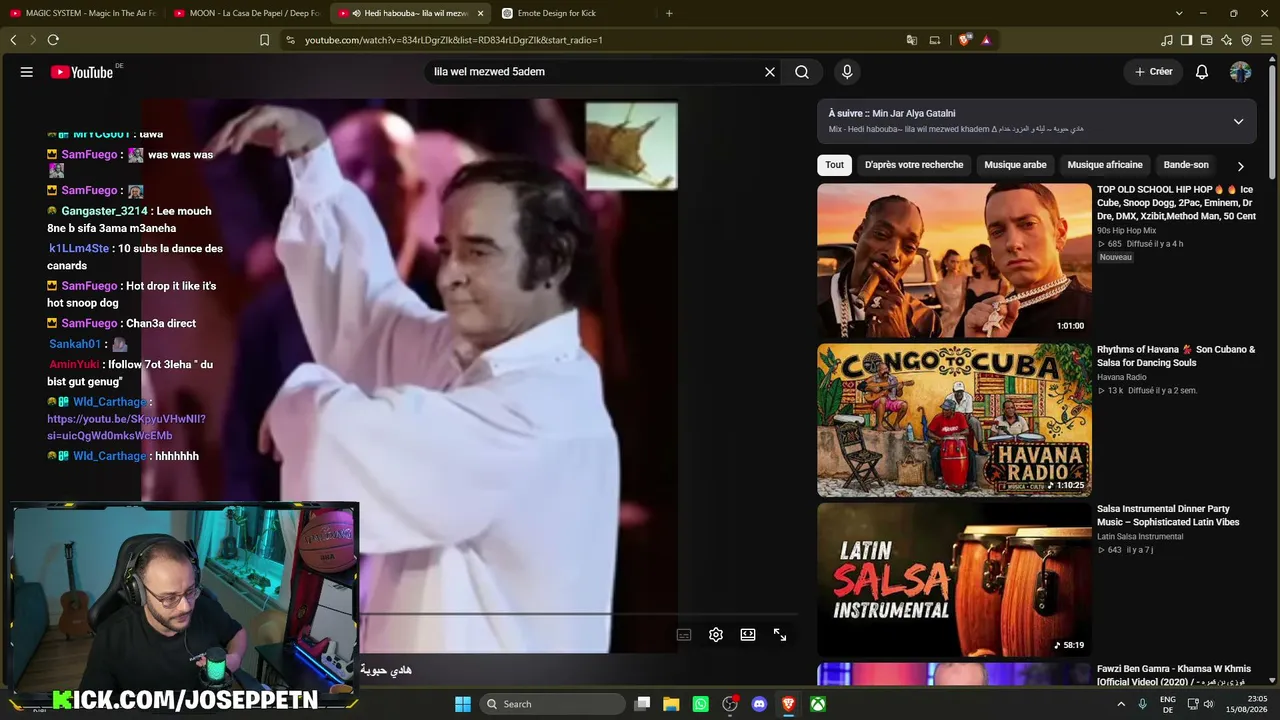This screenshot has width=1280, height=720.
Task: Toggle the browser sidebar panel
Action: pos(1186,40)
